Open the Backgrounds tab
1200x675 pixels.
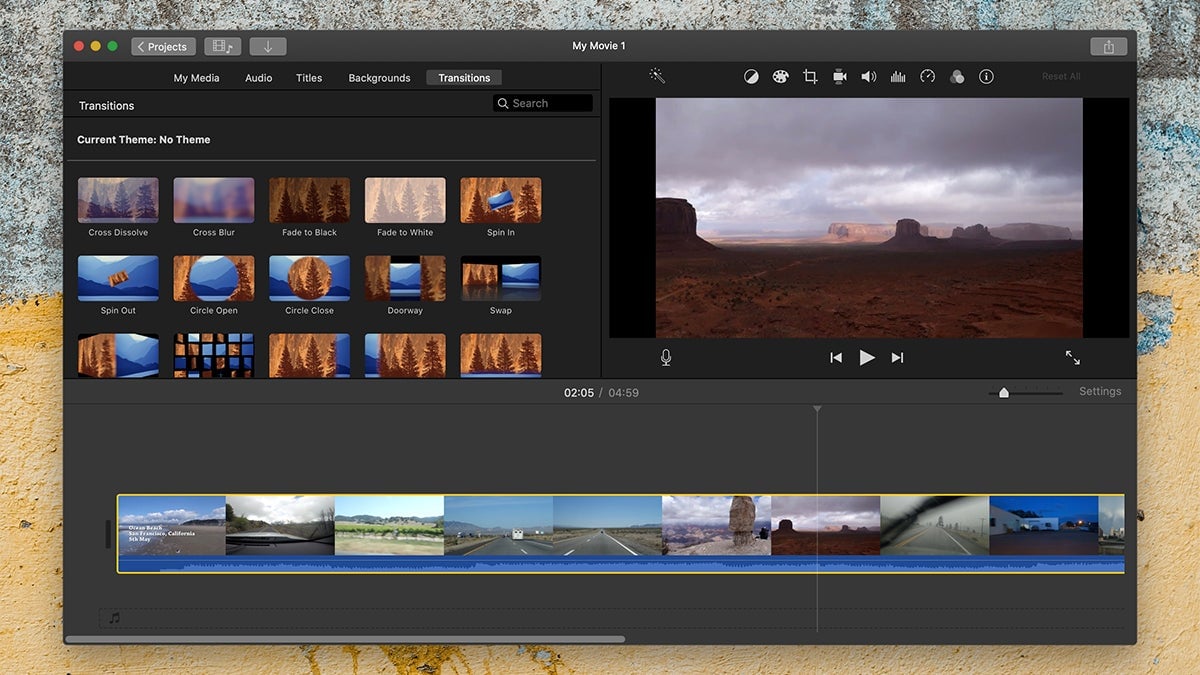pos(379,78)
